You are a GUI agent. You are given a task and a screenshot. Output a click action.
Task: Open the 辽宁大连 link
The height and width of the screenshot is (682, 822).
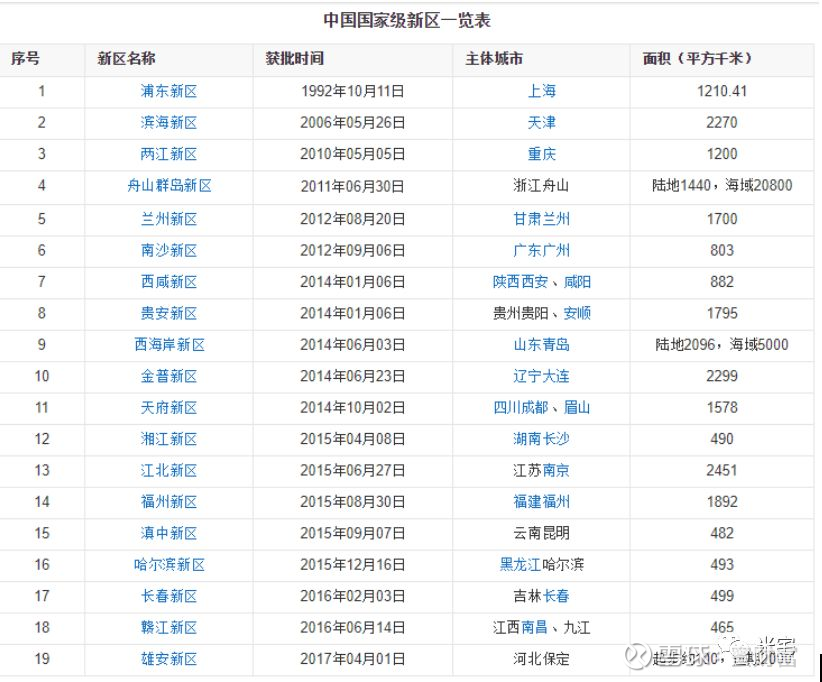[541, 376]
